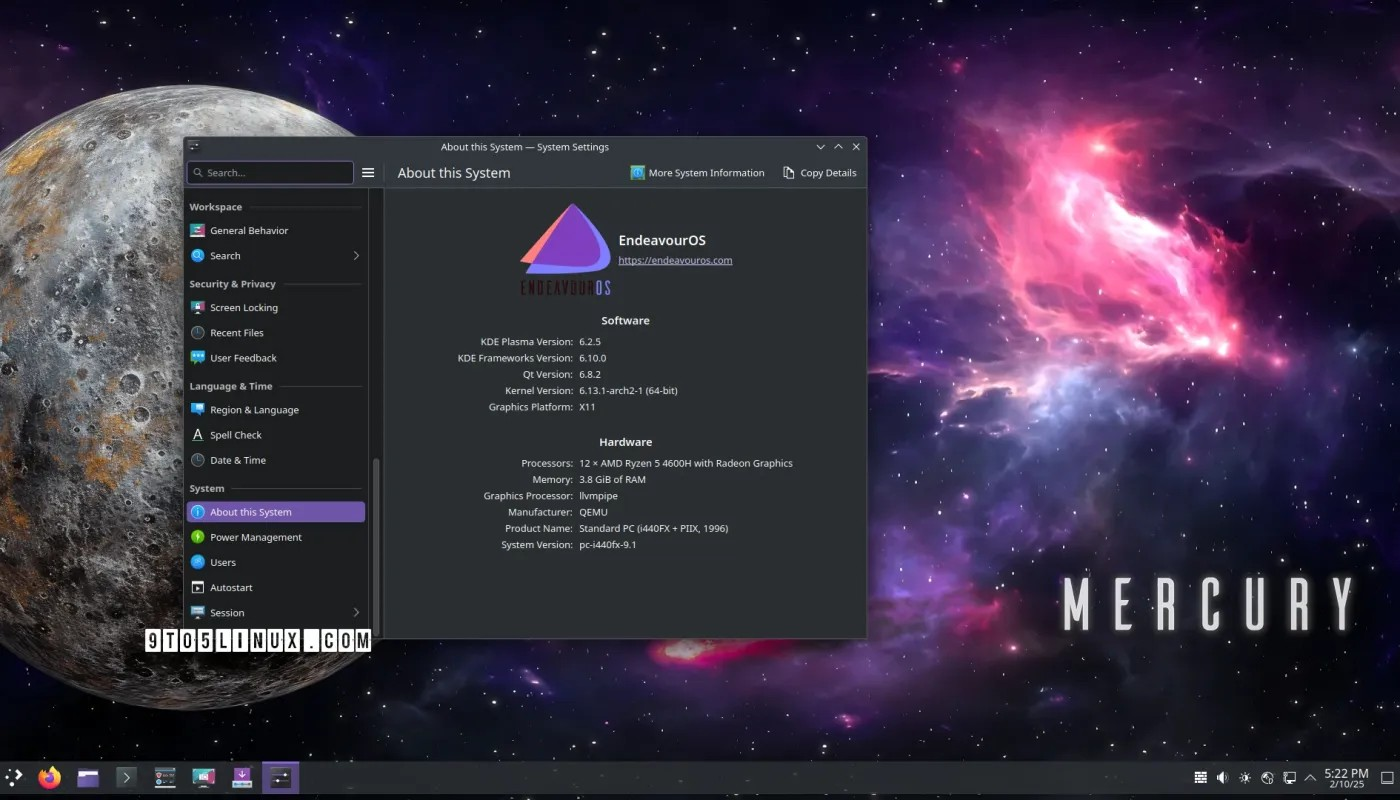Expand the Search category chevron
This screenshot has height=800, width=1400.
coord(356,255)
